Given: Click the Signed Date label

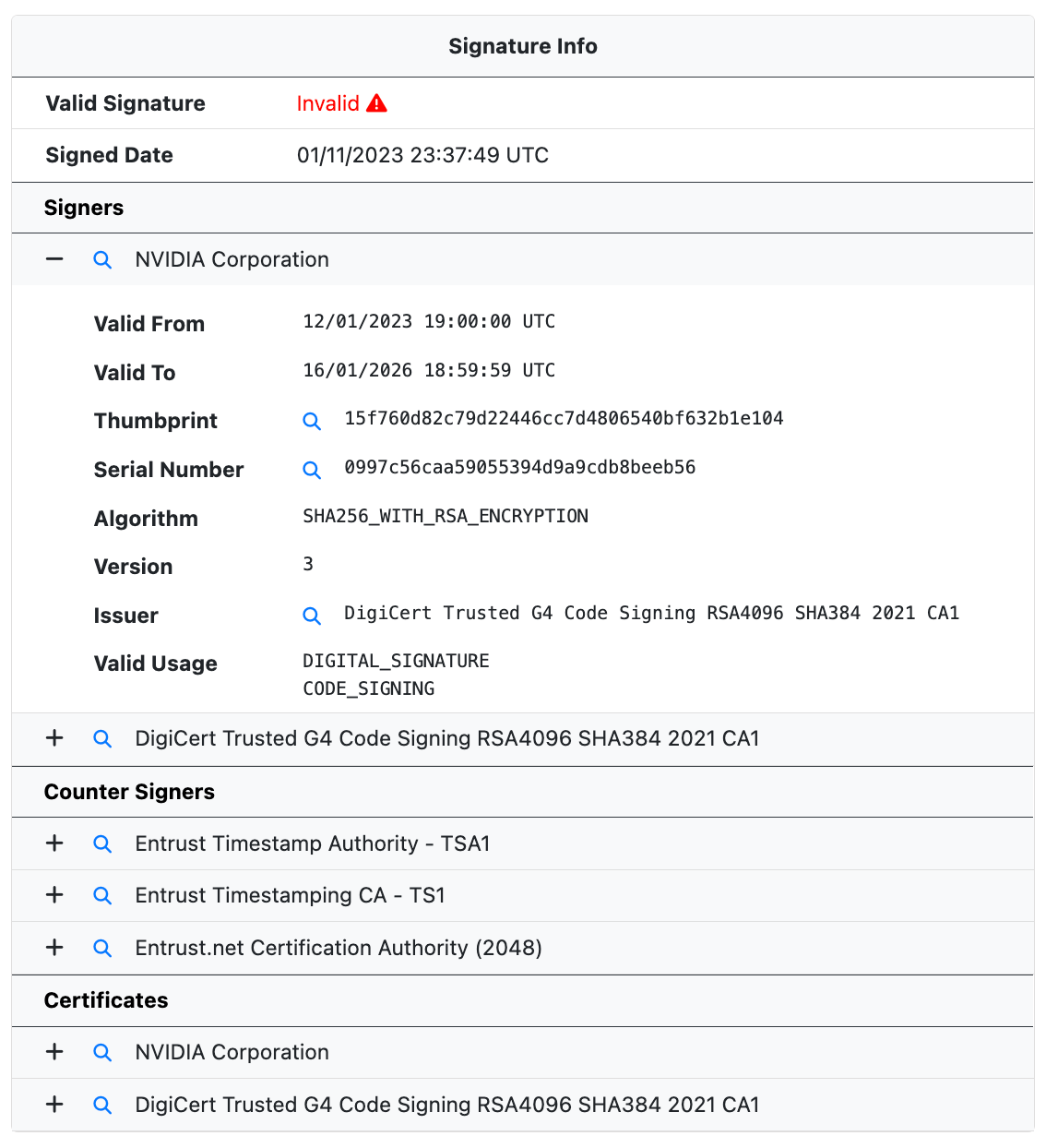Looking at the screenshot, I should tap(109, 155).
